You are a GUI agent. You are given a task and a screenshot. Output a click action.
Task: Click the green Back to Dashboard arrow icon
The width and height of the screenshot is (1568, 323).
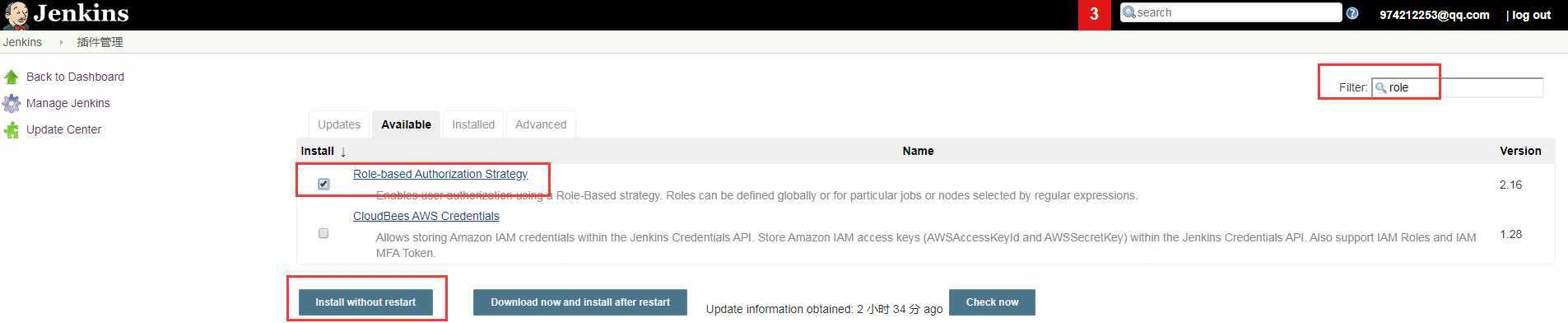pyautogui.click(x=12, y=77)
